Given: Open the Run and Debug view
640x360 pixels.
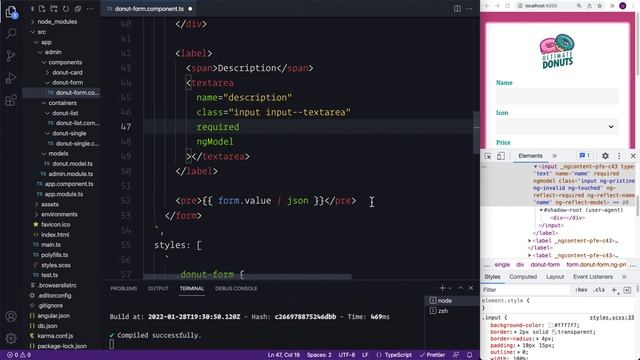Looking at the screenshot, I should [x=11, y=78].
